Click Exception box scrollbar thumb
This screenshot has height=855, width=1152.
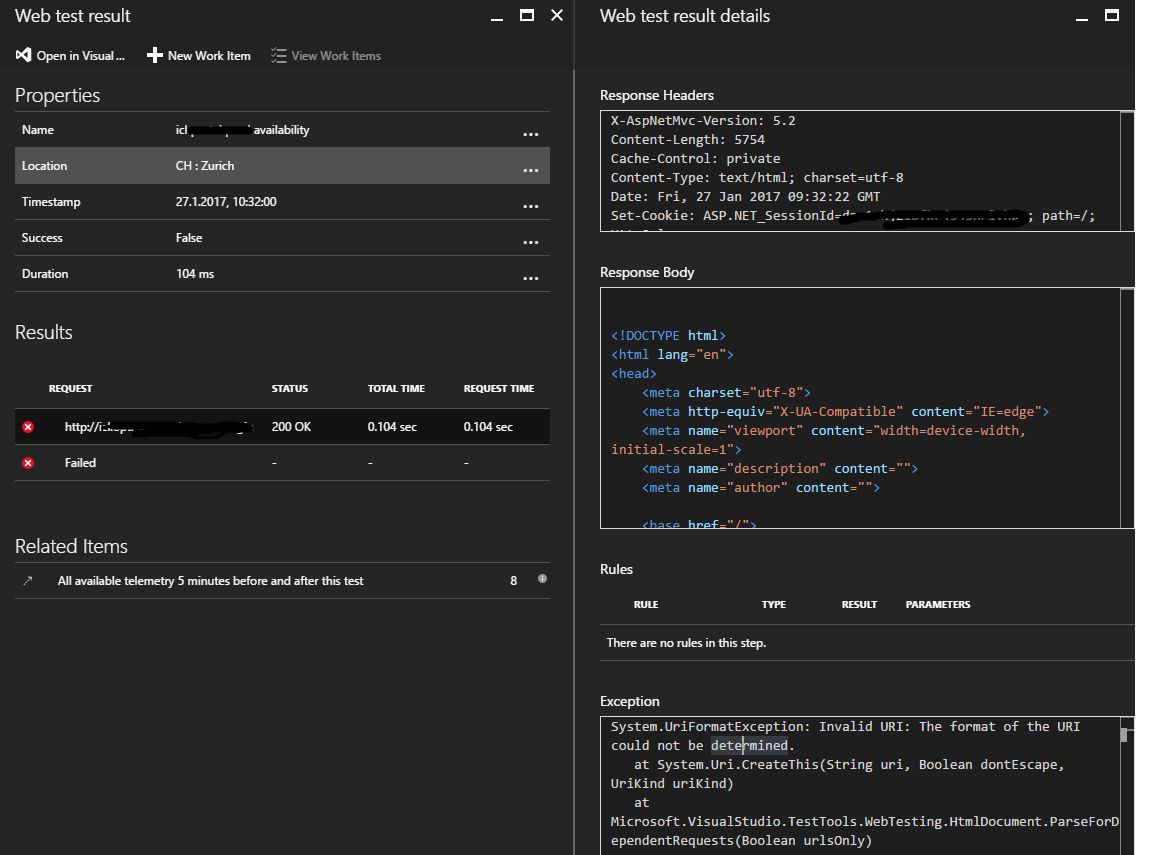click(x=1123, y=735)
